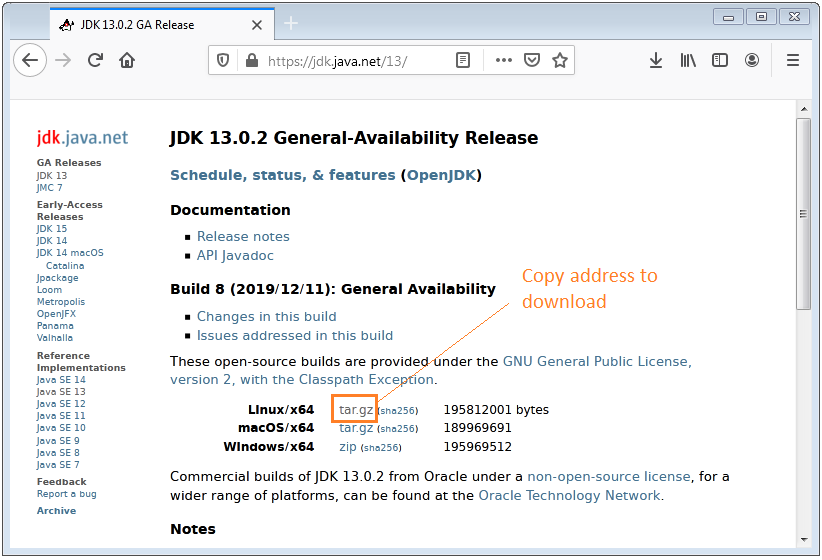Open tracking protection shield icon
The height and width of the screenshot is (560, 822).
click(223, 61)
